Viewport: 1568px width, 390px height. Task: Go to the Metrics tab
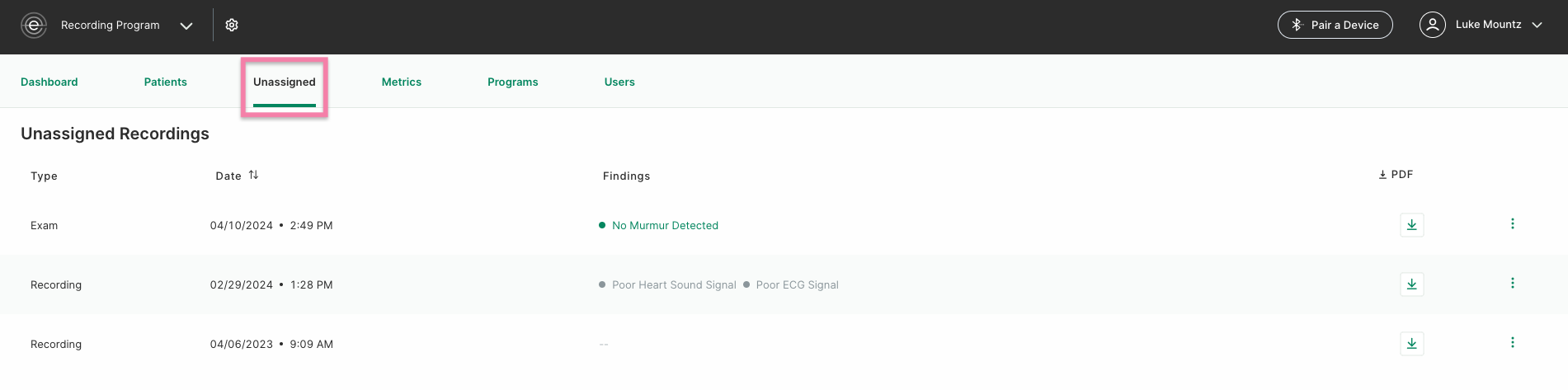pos(402,82)
